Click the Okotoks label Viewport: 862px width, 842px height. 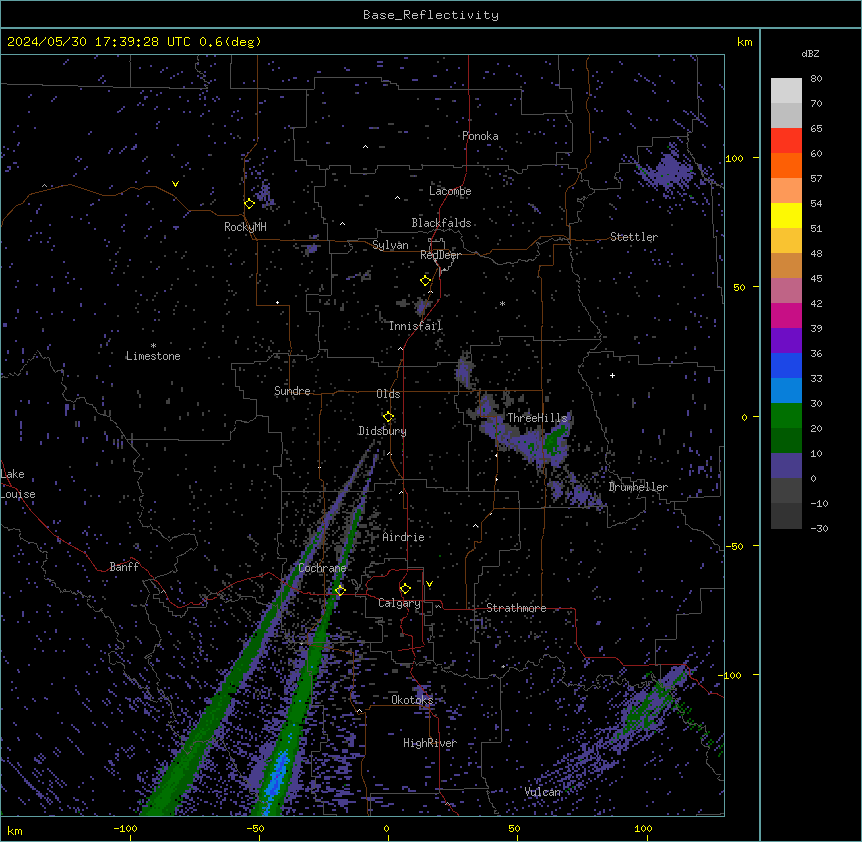pos(412,700)
